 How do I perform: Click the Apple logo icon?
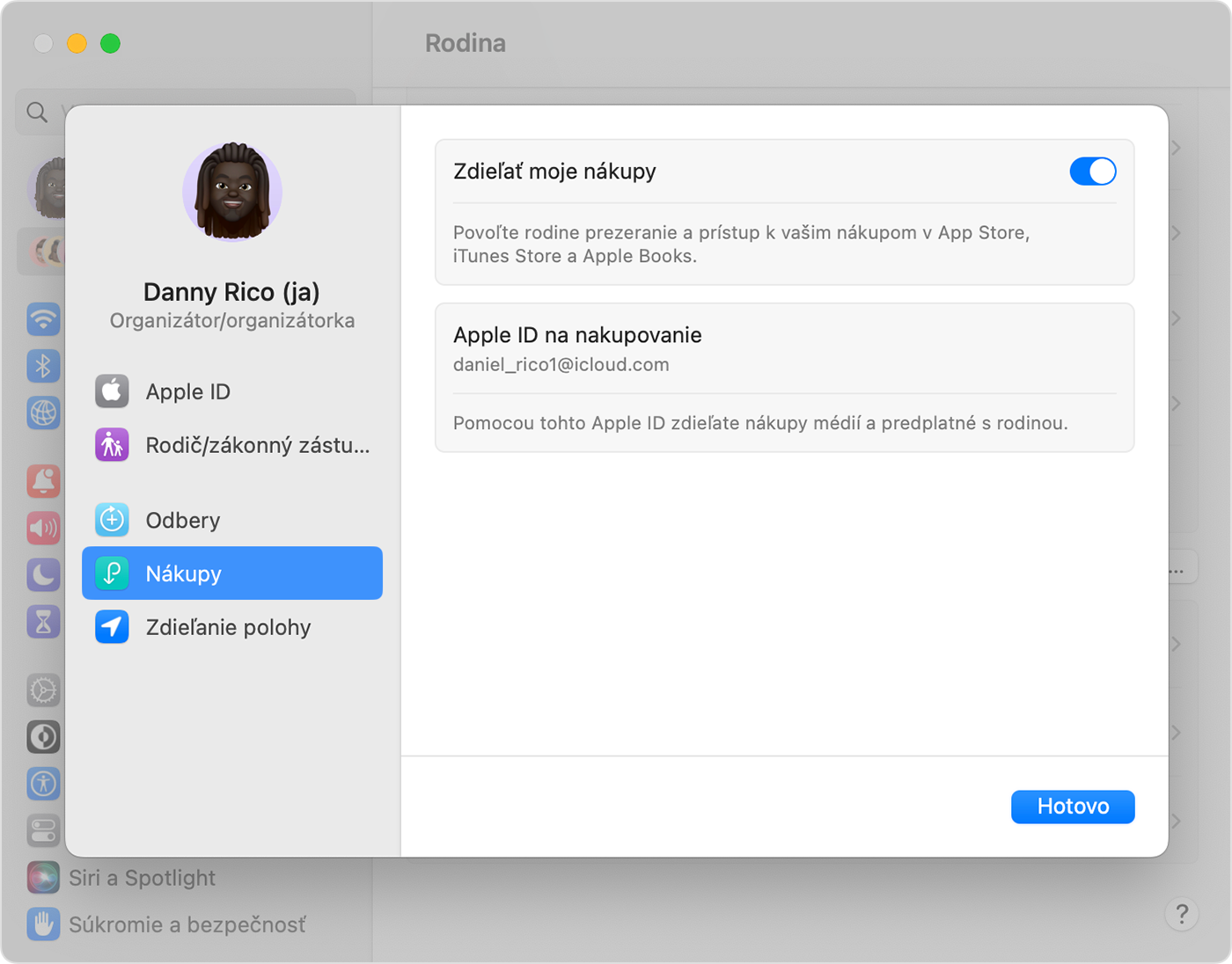click(x=112, y=391)
